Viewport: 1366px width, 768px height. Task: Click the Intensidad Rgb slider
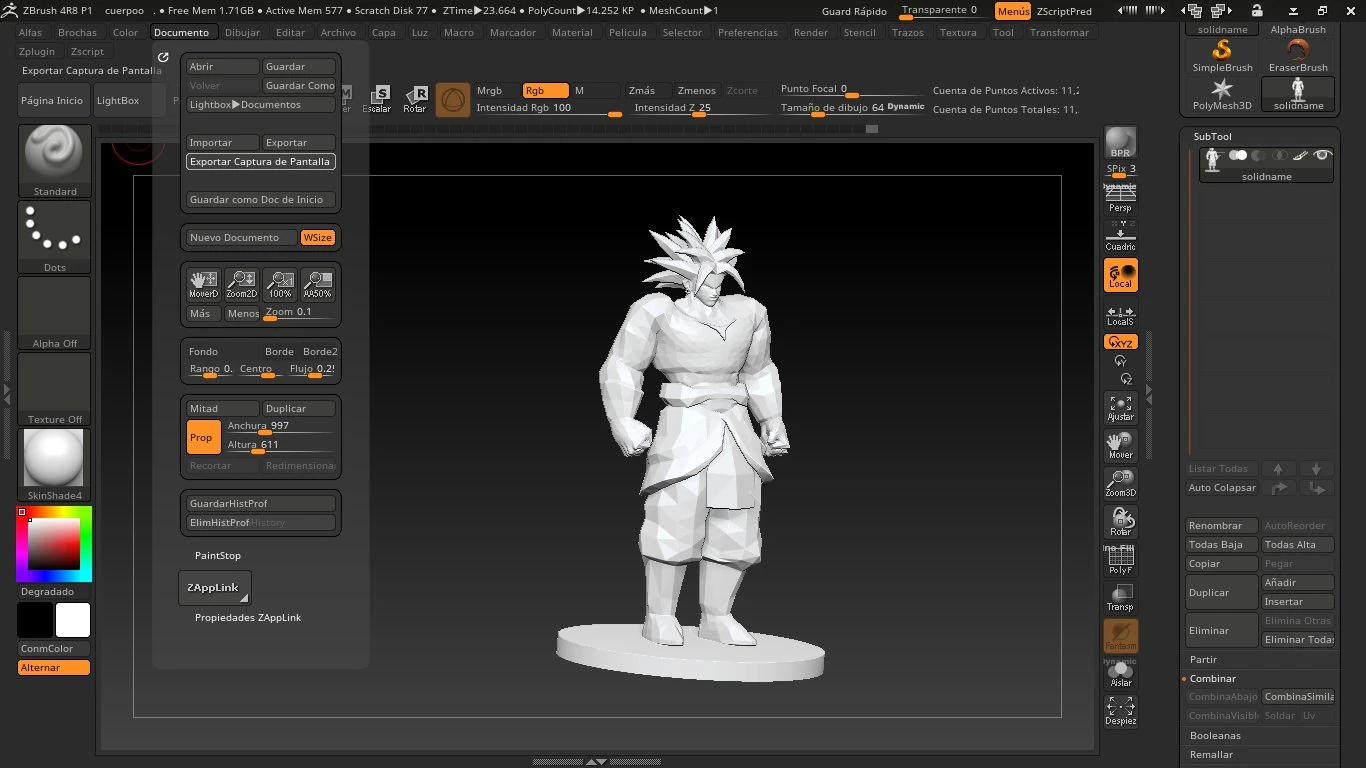[x=548, y=108]
